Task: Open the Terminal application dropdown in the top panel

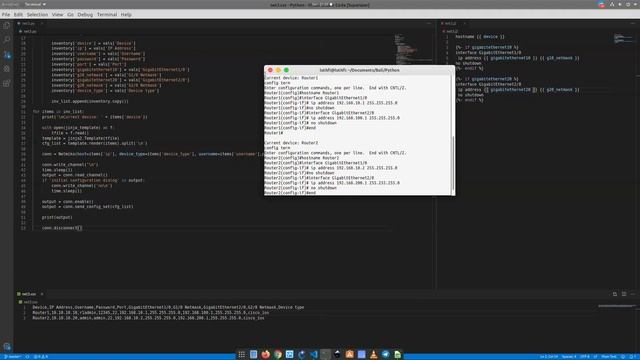Action: (x=35, y=4)
